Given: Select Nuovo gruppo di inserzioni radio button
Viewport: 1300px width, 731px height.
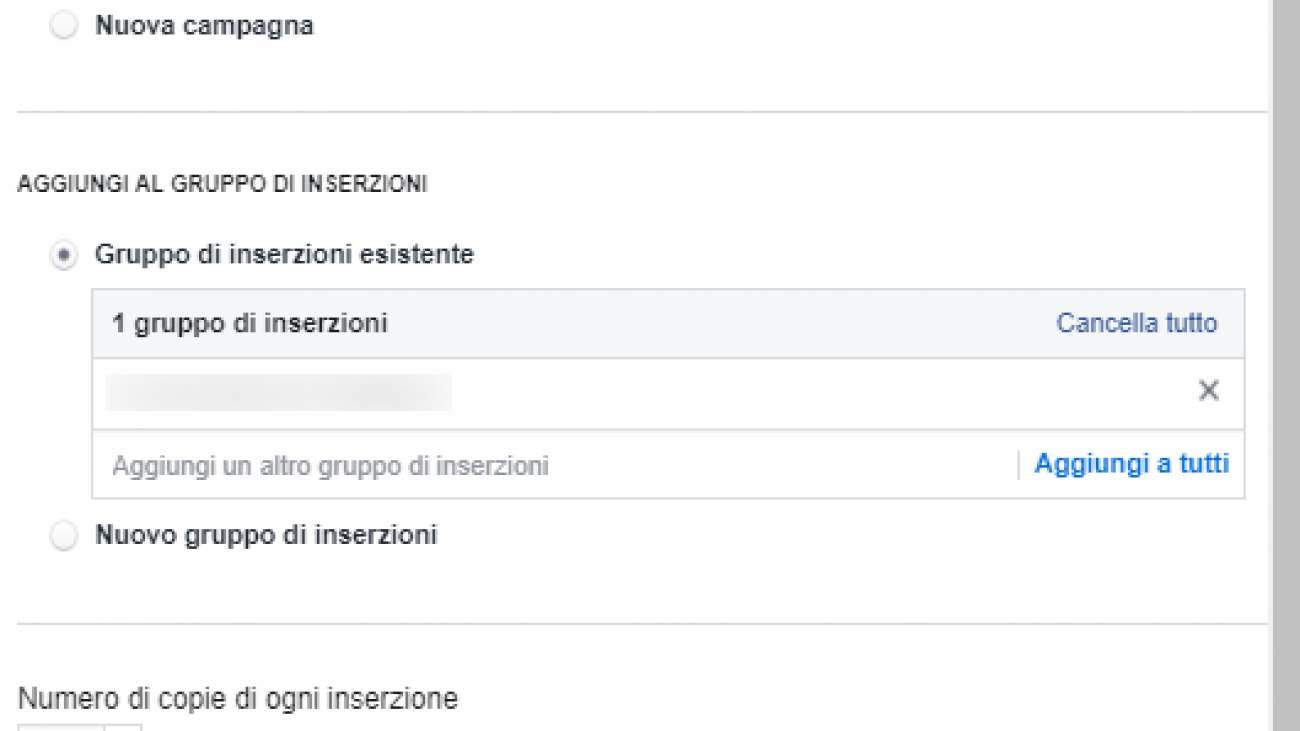Looking at the screenshot, I should click(63, 537).
